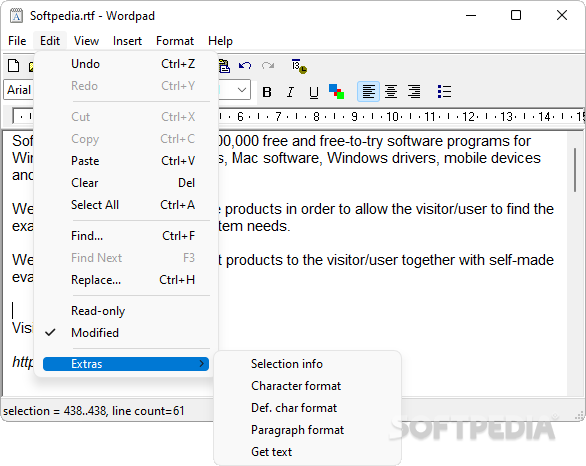Open the Arial font name combo box
The width and height of the screenshot is (586, 466).
tap(19, 90)
